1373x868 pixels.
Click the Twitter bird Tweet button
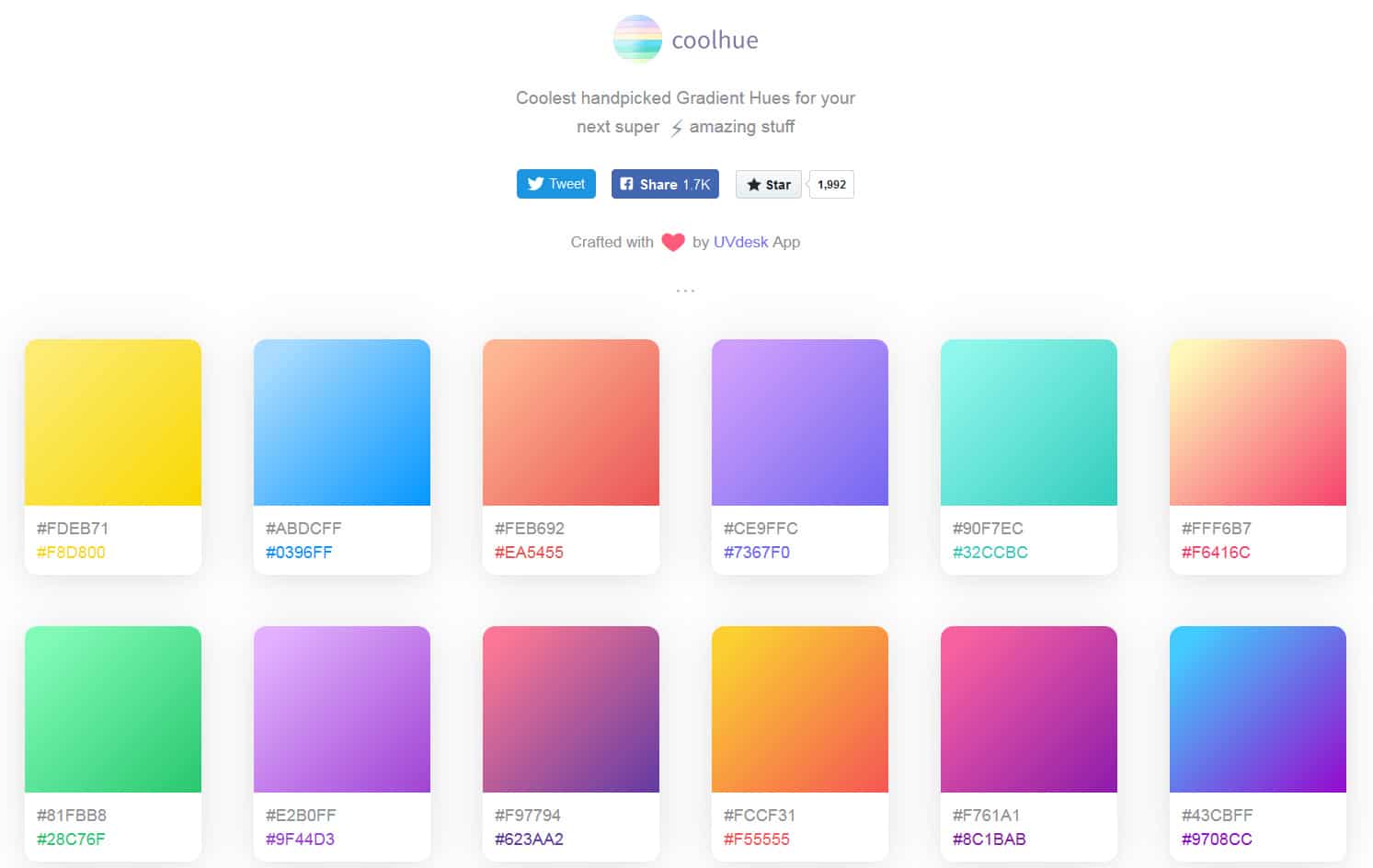tap(556, 184)
